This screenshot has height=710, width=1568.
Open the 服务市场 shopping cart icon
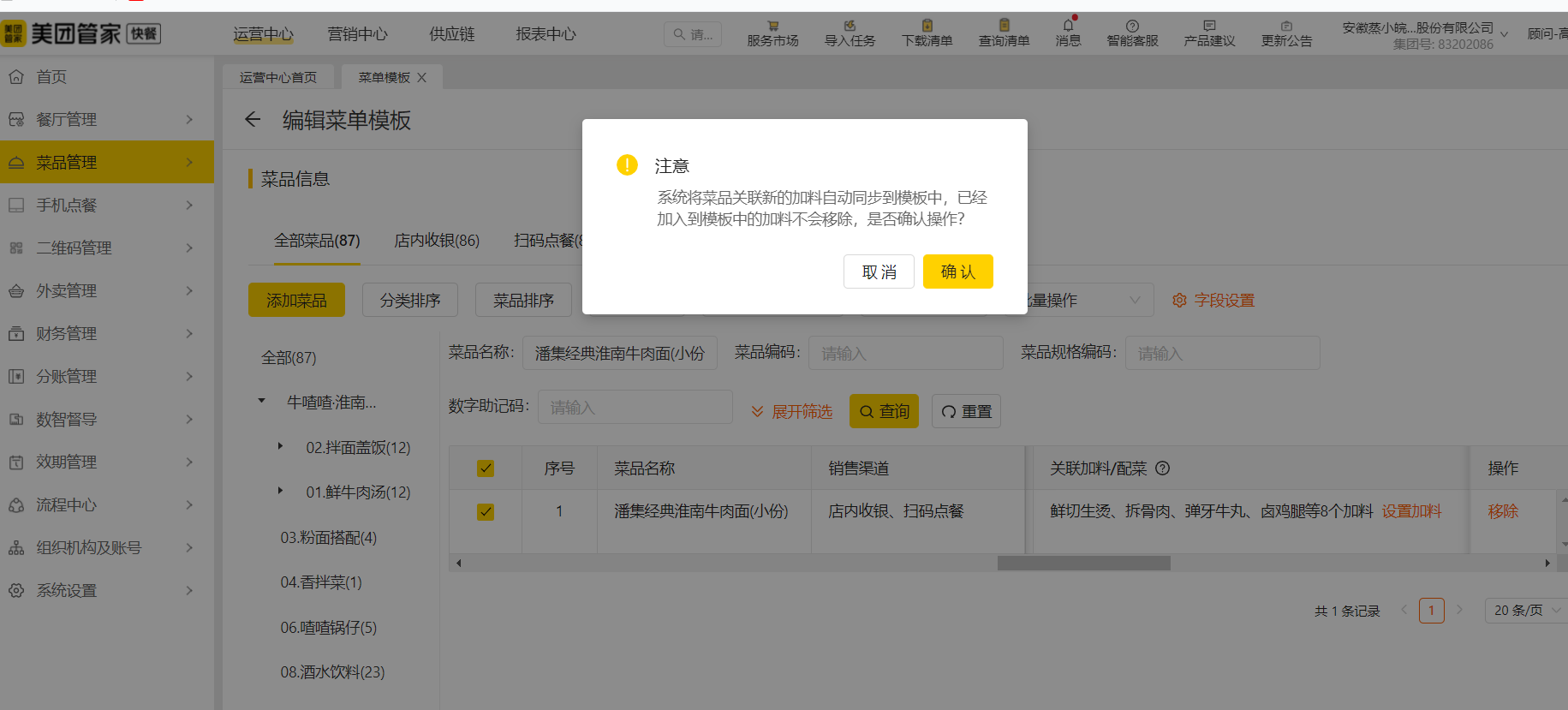coord(772,27)
